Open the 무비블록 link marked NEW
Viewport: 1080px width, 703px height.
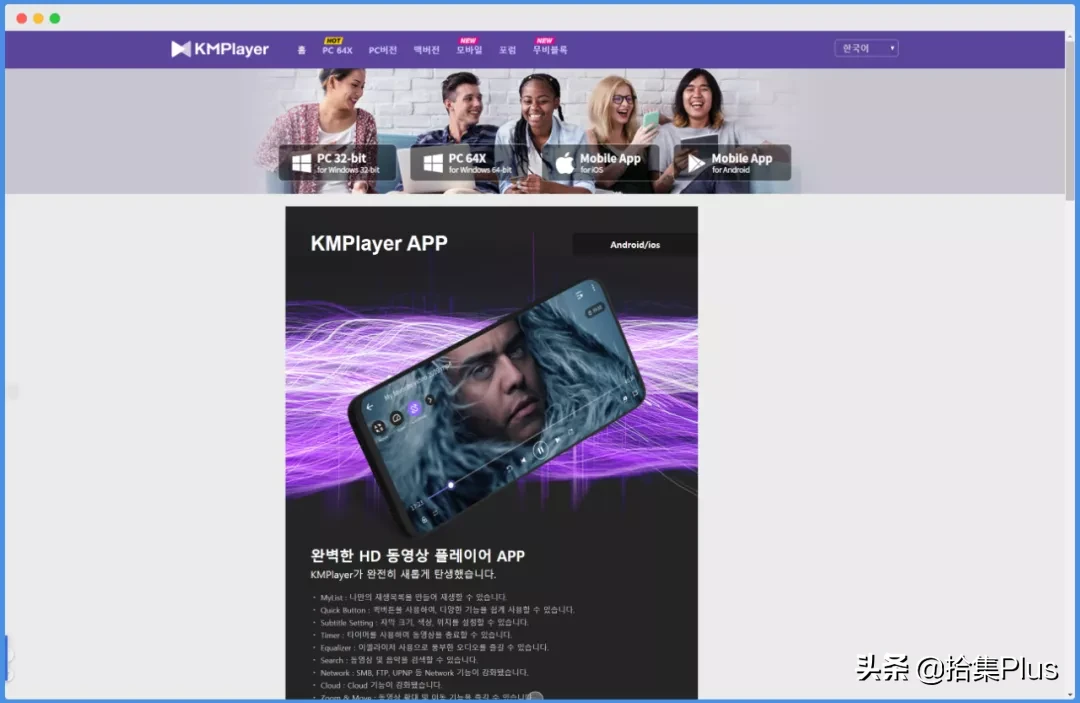click(x=552, y=50)
